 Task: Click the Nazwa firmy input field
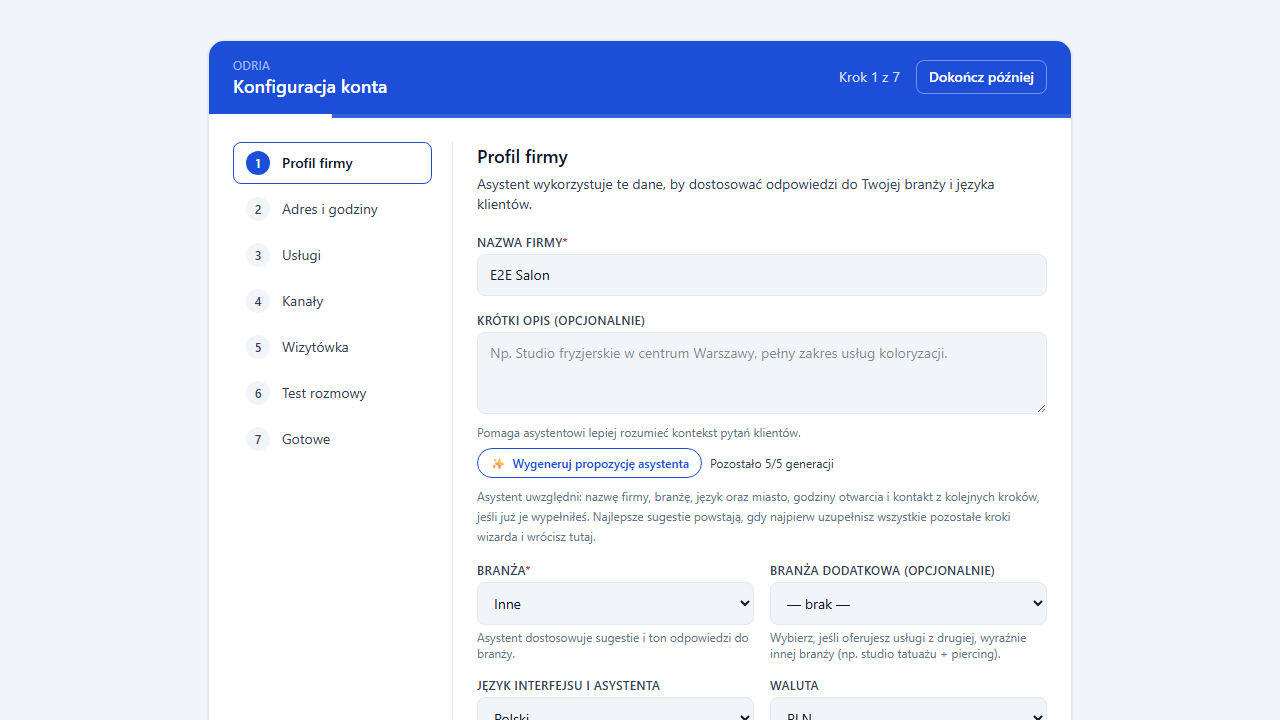(762, 275)
